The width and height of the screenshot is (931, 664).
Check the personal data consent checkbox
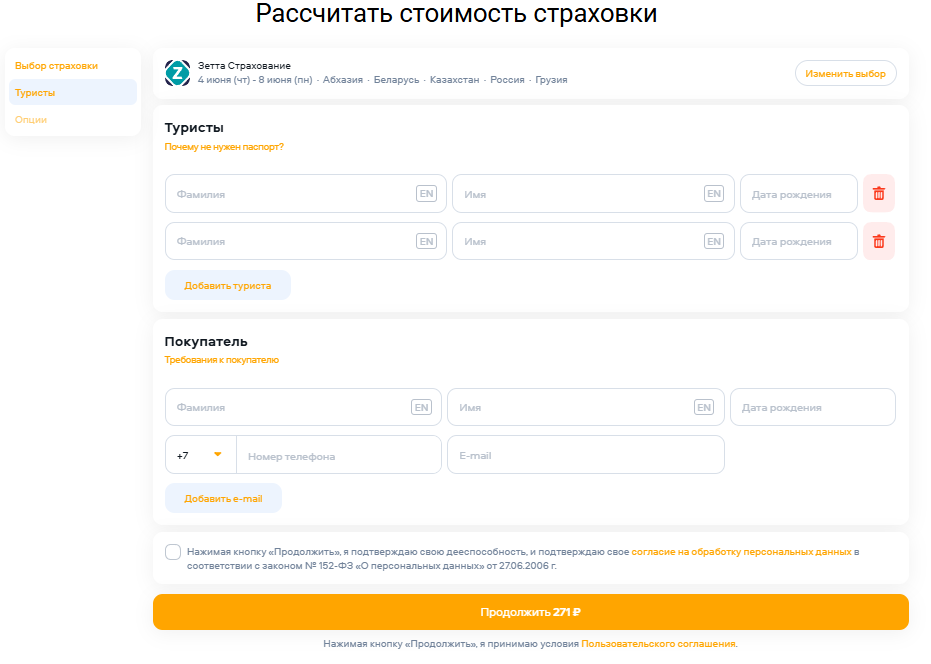pyautogui.click(x=173, y=552)
